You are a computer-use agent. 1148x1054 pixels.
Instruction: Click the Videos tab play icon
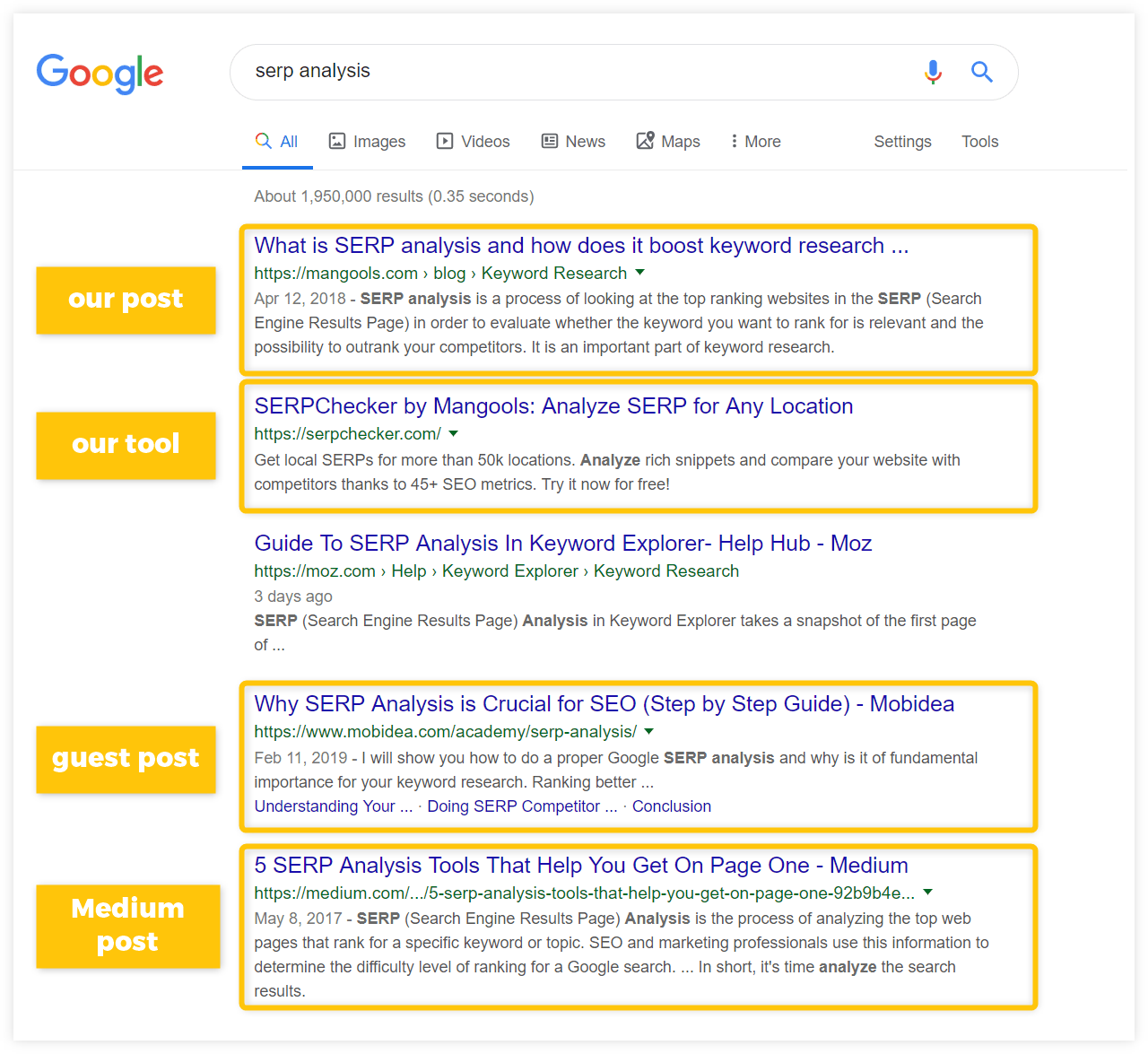pos(445,141)
